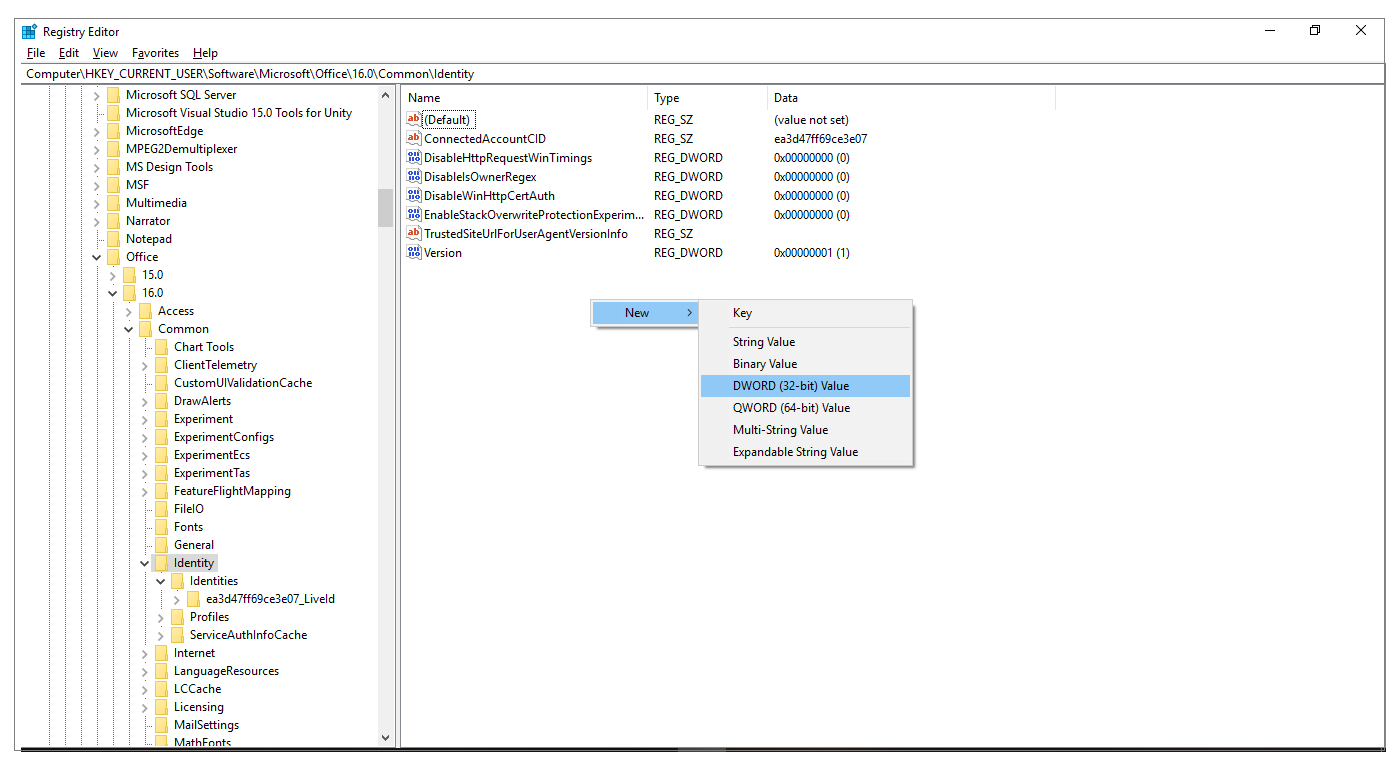
Task: Expand the Access key
Action: [129, 311]
